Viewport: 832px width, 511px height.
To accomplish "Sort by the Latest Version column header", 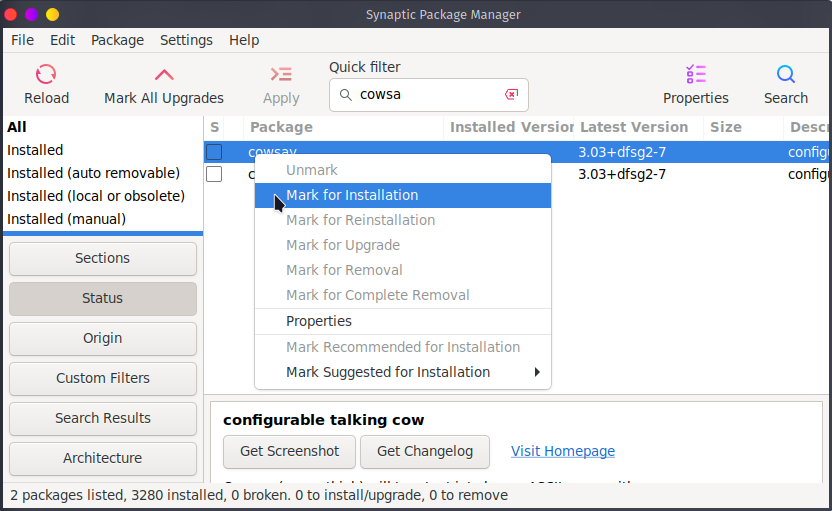I will (x=634, y=127).
